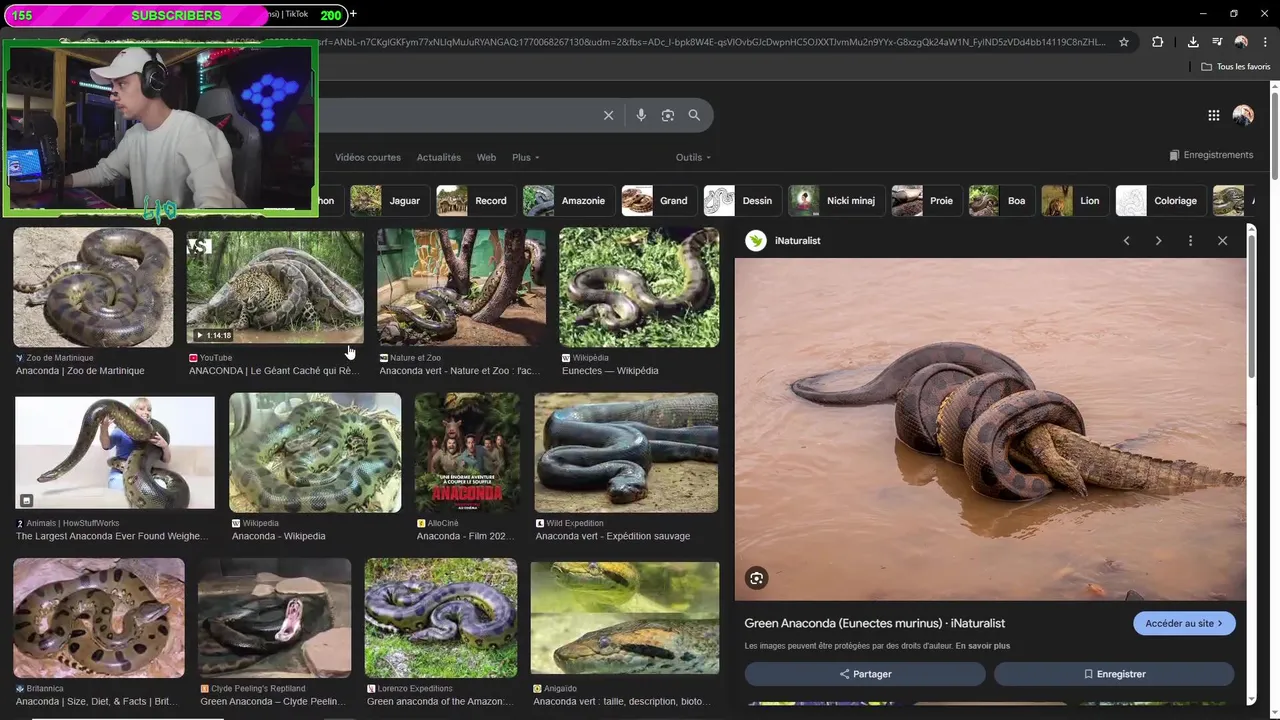
Task: Filter images by the Dessin chip
Action: coord(743,201)
